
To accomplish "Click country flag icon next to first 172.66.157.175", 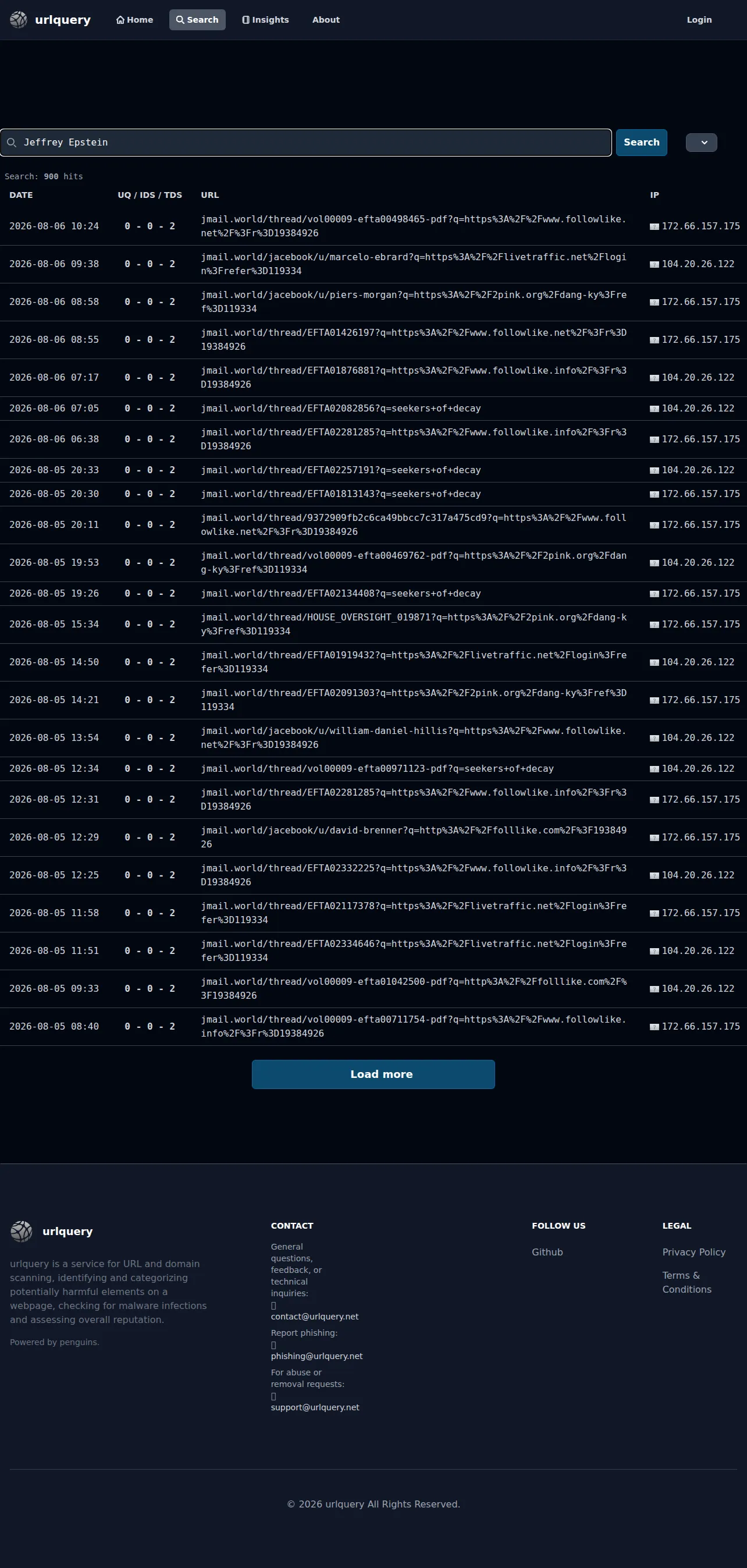I will pos(654,226).
